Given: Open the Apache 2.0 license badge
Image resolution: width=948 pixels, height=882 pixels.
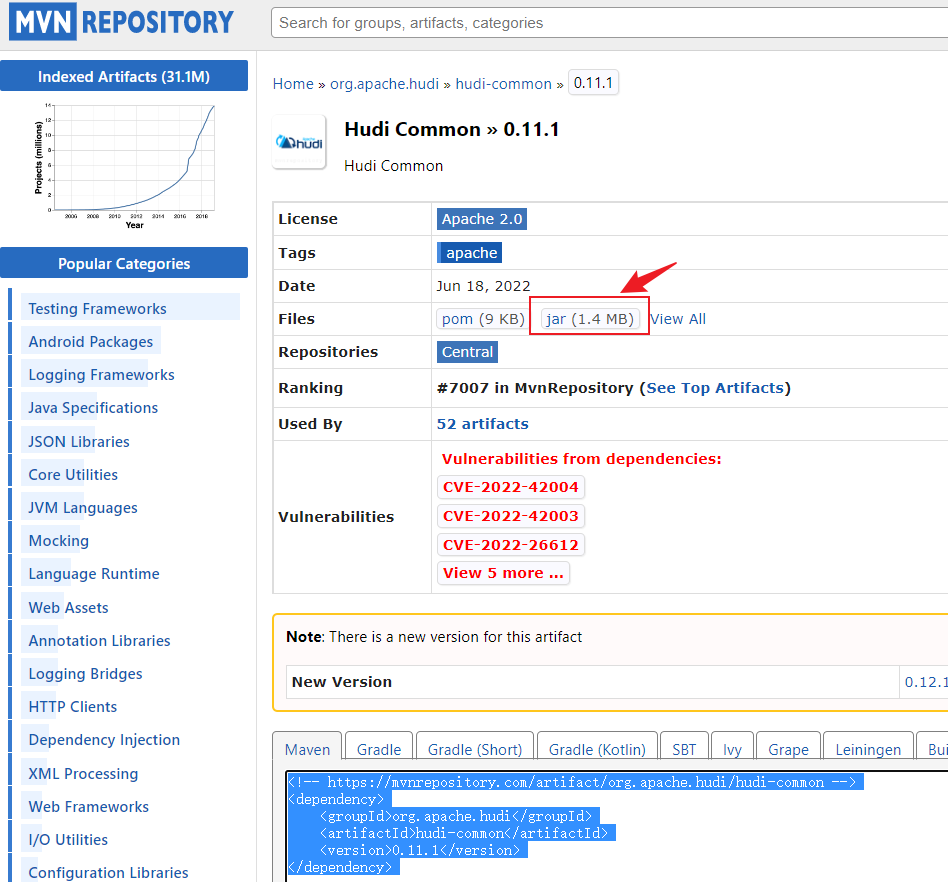Looking at the screenshot, I should click(482, 219).
